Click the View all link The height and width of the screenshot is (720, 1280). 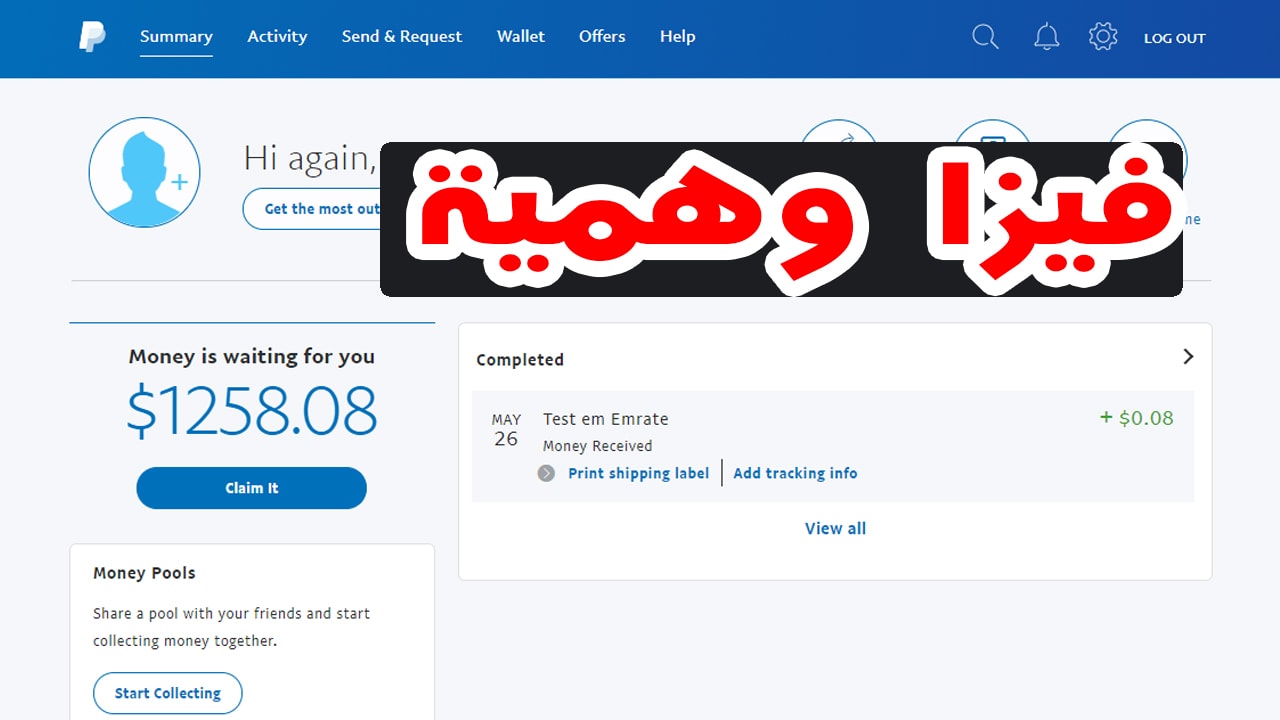[835, 528]
